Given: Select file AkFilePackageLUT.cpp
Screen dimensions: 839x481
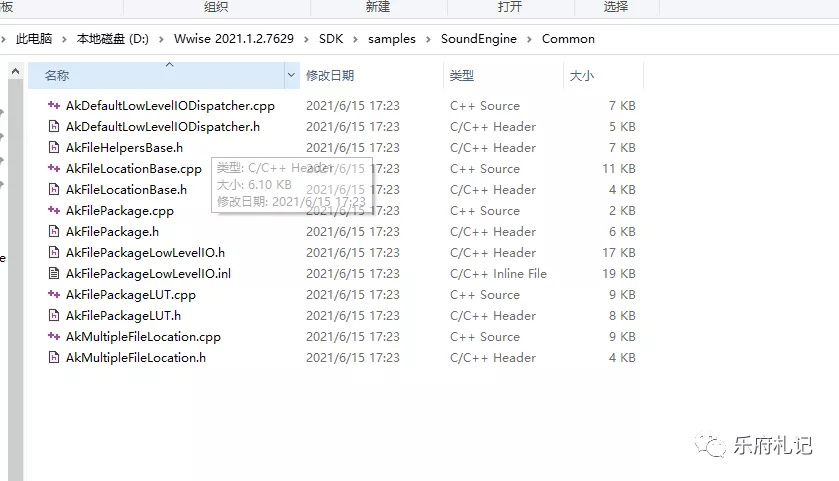Looking at the screenshot, I should (131, 295).
